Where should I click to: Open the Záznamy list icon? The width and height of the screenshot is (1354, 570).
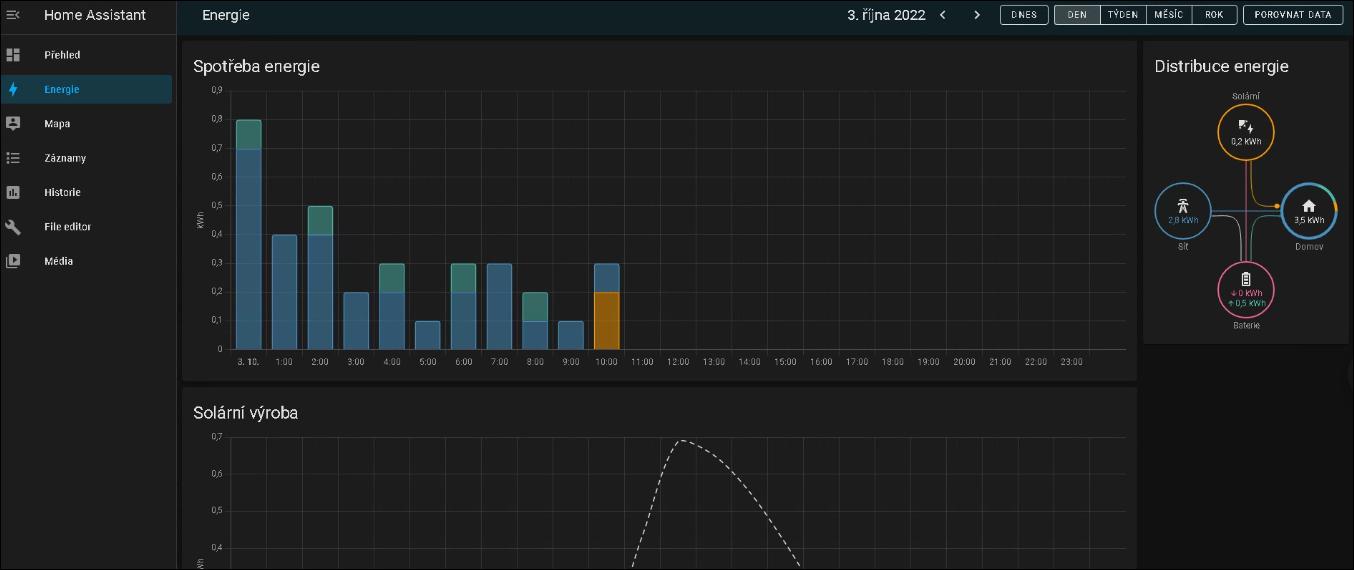(x=14, y=158)
